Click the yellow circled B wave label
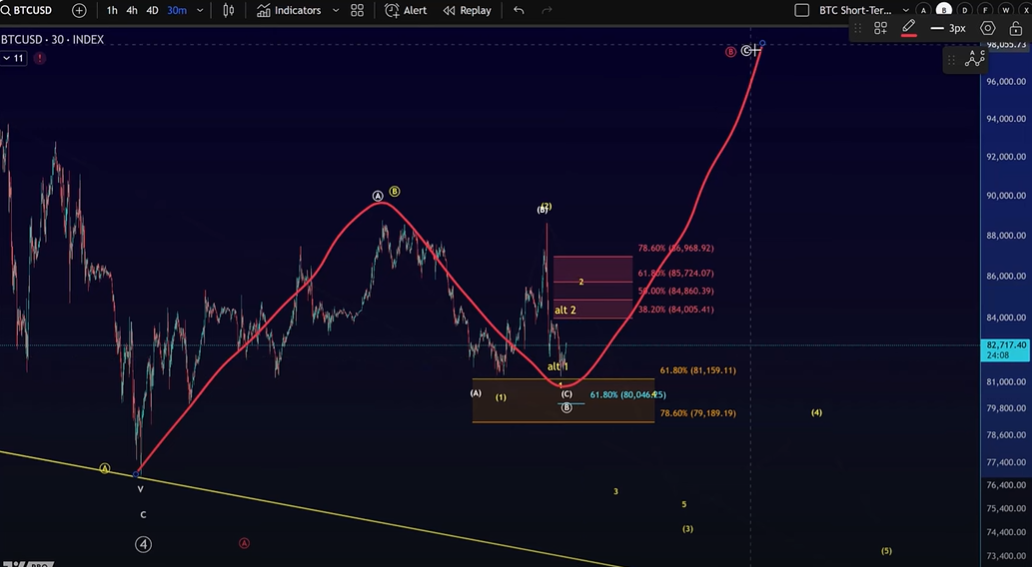This screenshot has width=1032, height=567. click(x=394, y=192)
